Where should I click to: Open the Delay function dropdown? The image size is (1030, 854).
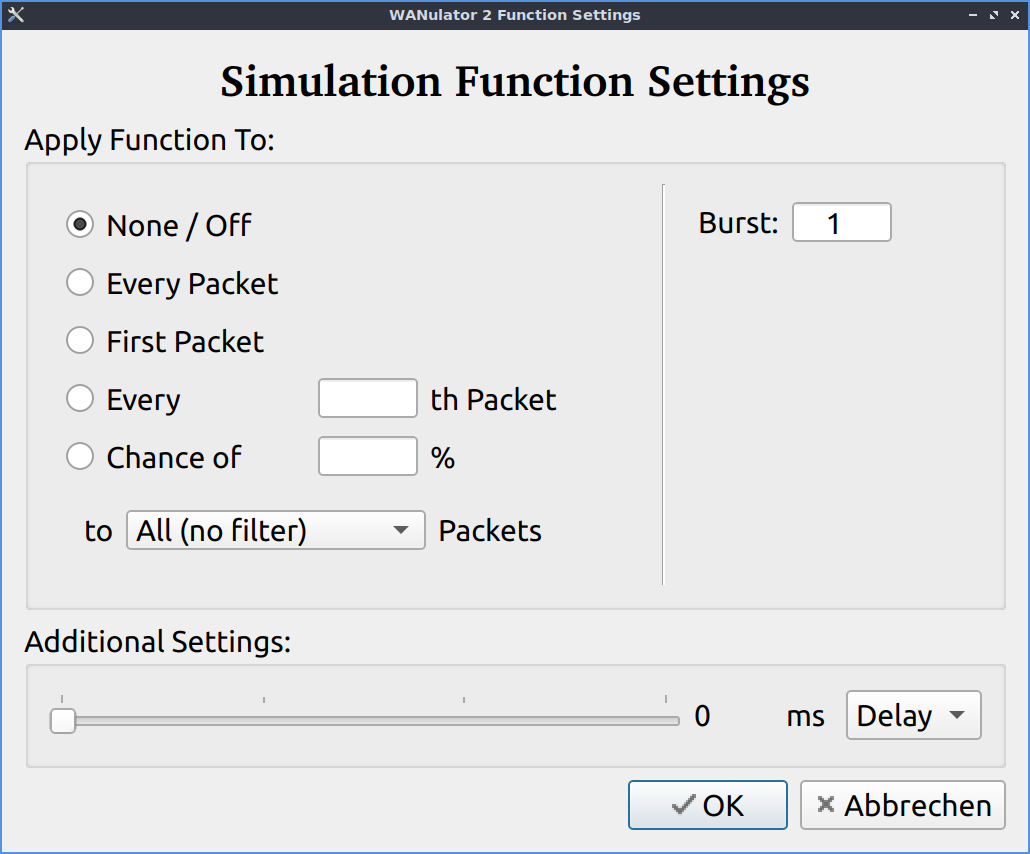click(913, 715)
